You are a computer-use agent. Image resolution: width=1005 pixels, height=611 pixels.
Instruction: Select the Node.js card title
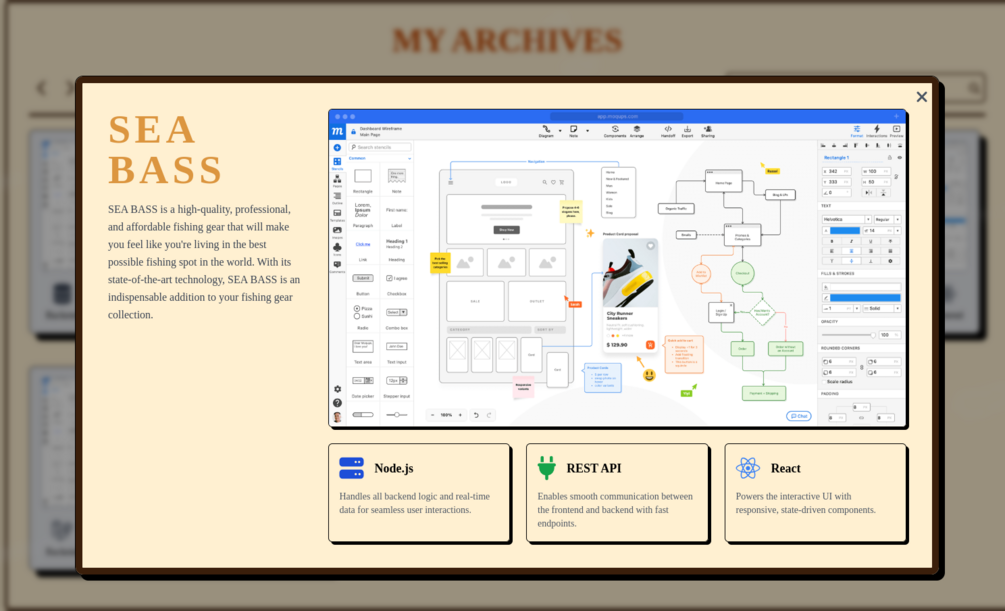[x=394, y=468]
